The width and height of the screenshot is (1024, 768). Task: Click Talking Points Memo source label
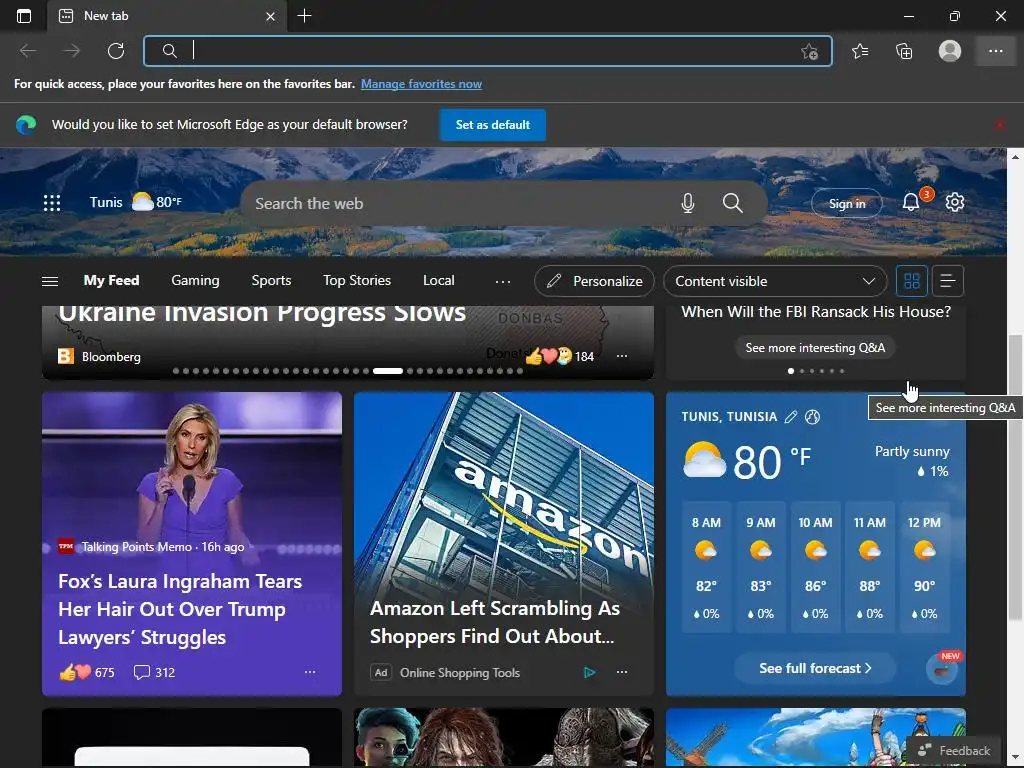tap(136, 547)
